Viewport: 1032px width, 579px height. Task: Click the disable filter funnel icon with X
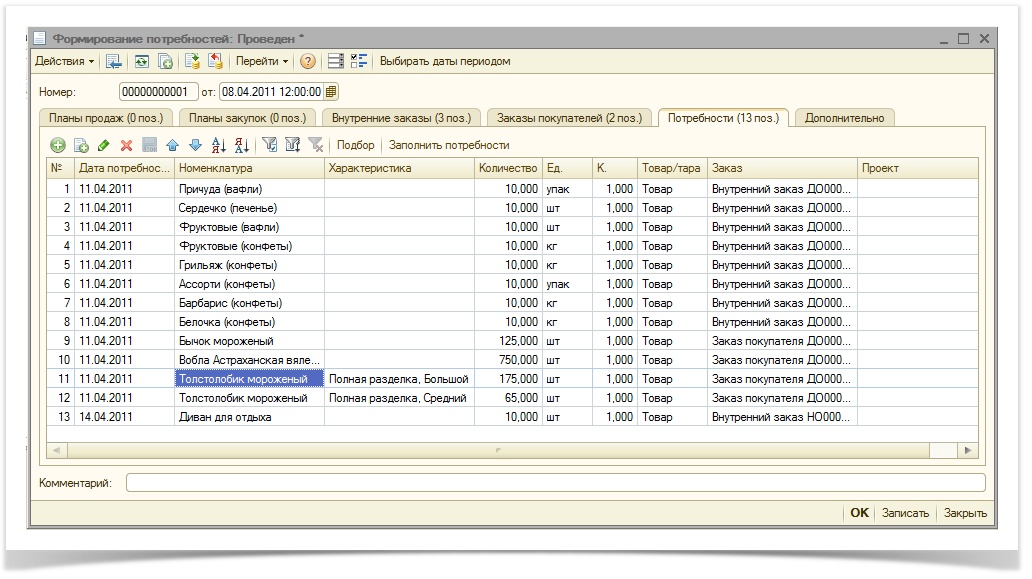[x=316, y=145]
